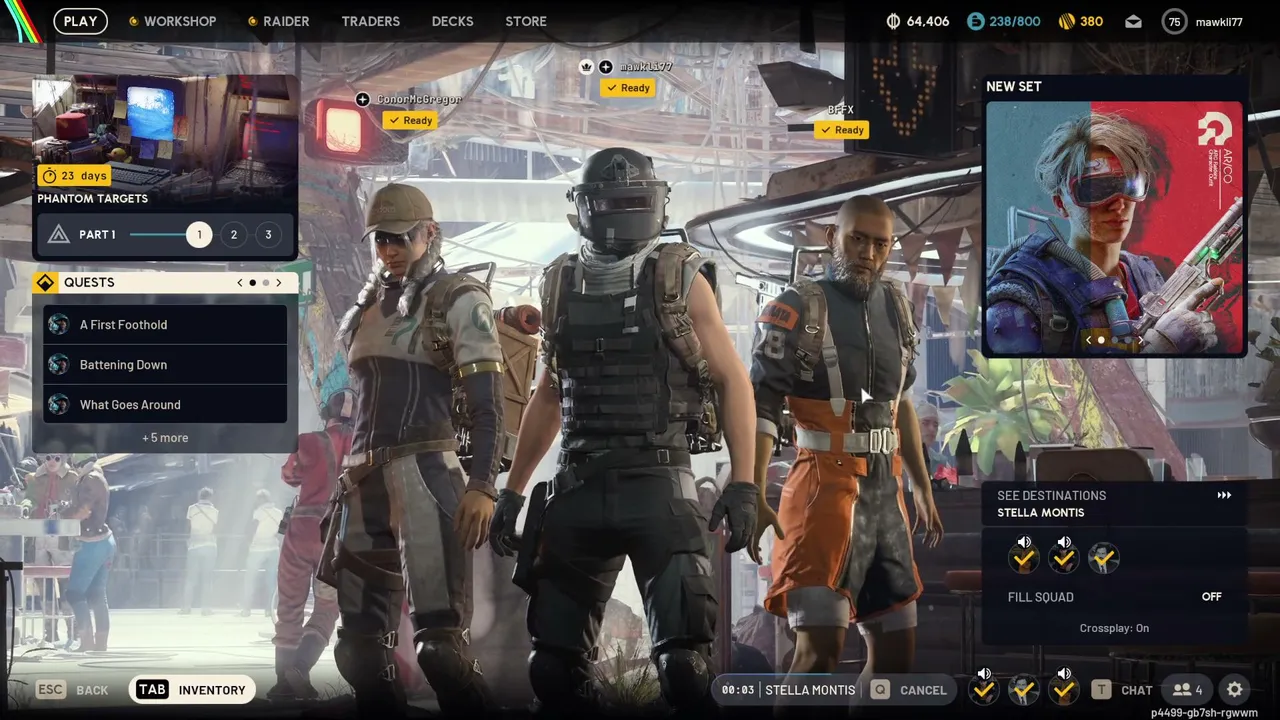Toggle the Crossplay: On setting

click(x=1114, y=628)
